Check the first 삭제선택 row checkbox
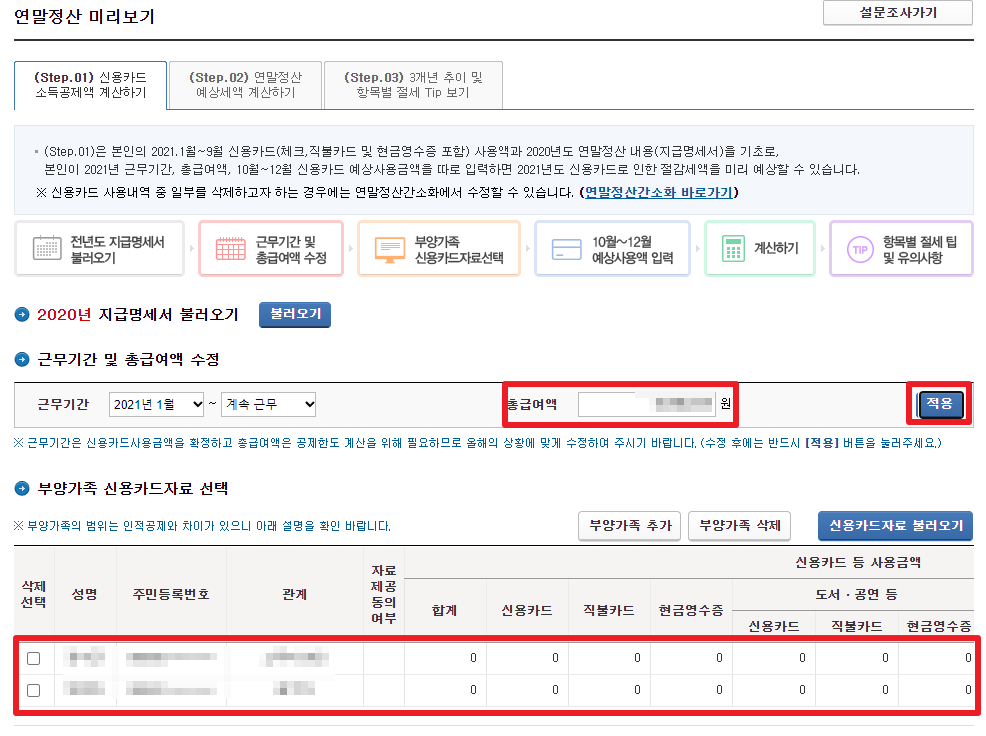This screenshot has height=736, width=986. point(32,658)
